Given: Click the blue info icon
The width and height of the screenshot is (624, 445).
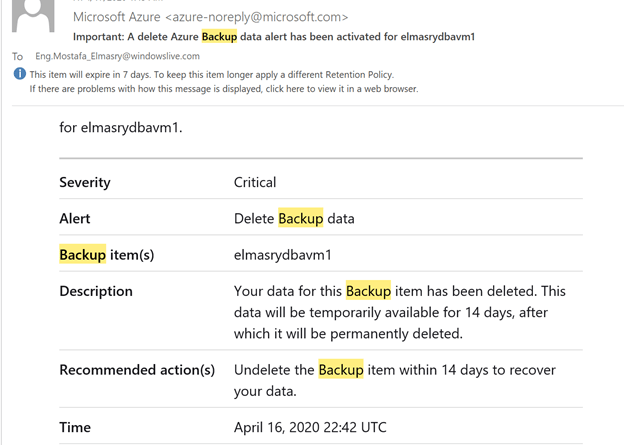Looking at the screenshot, I should coord(19,74).
